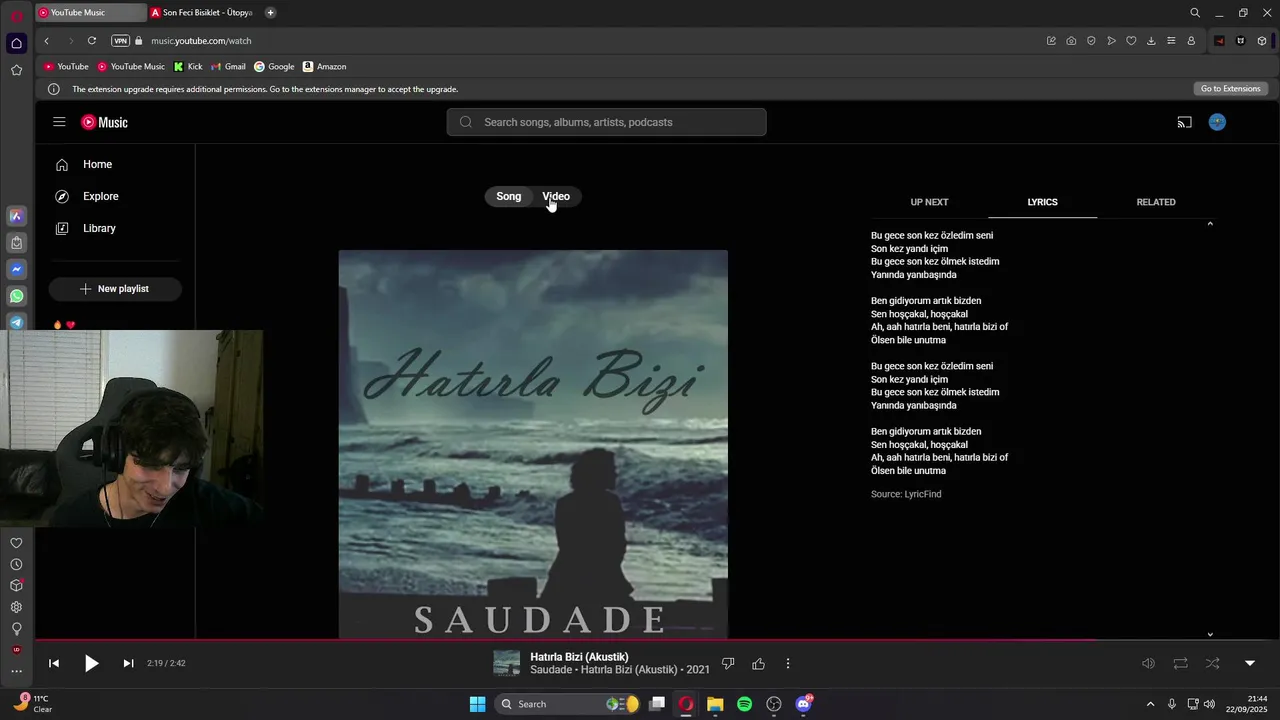
Task: Click the YouTube Music logo
Action: click(x=104, y=122)
